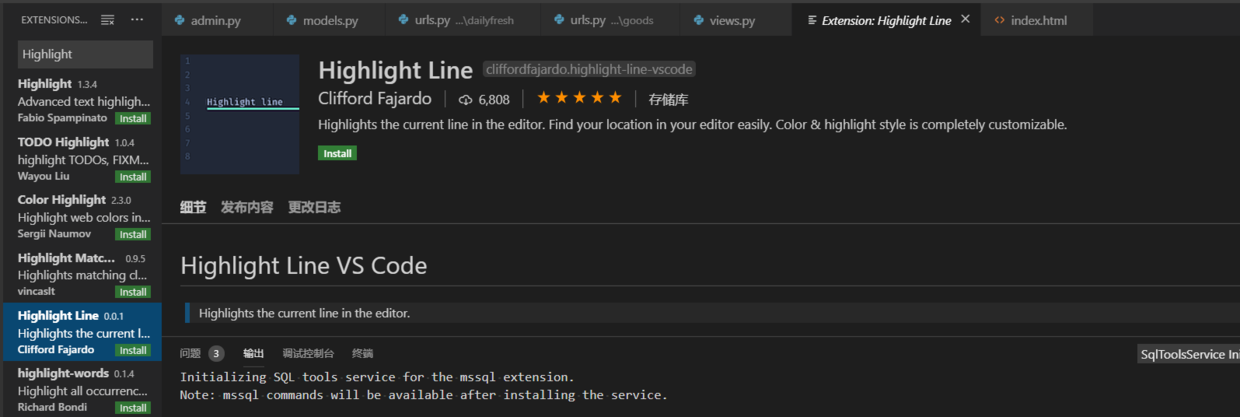Image resolution: width=1240 pixels, height=417 pixels.
Task: Switch to the 终端 terminal panel tab
Action: [x=362, y=353]
